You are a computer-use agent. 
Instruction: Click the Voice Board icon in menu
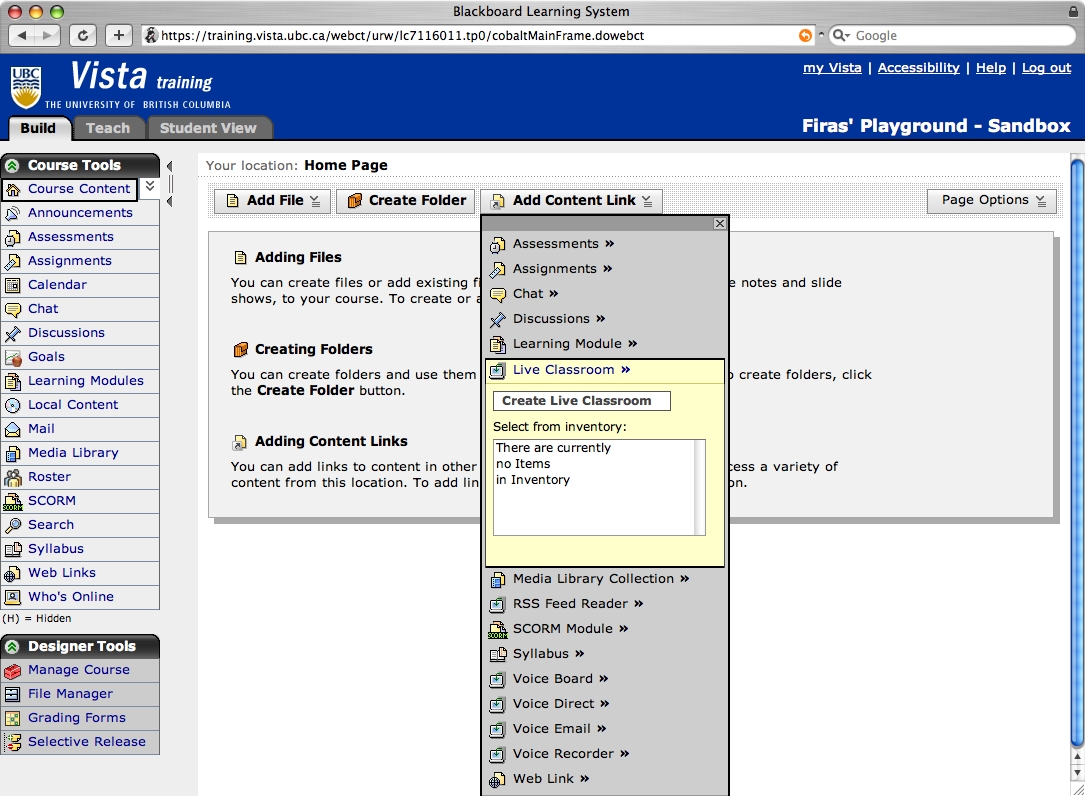pos(497,679)
